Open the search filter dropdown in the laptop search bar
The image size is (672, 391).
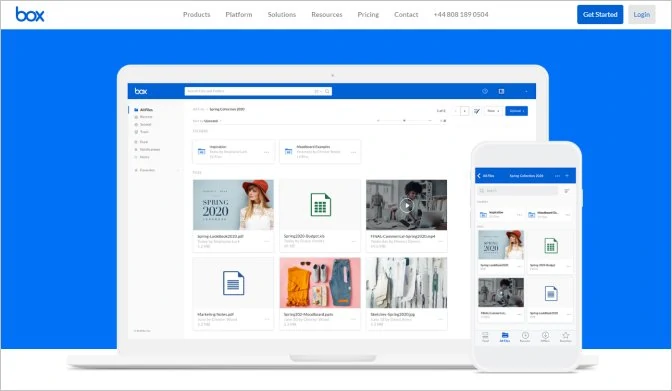click(x=318, y=91)
